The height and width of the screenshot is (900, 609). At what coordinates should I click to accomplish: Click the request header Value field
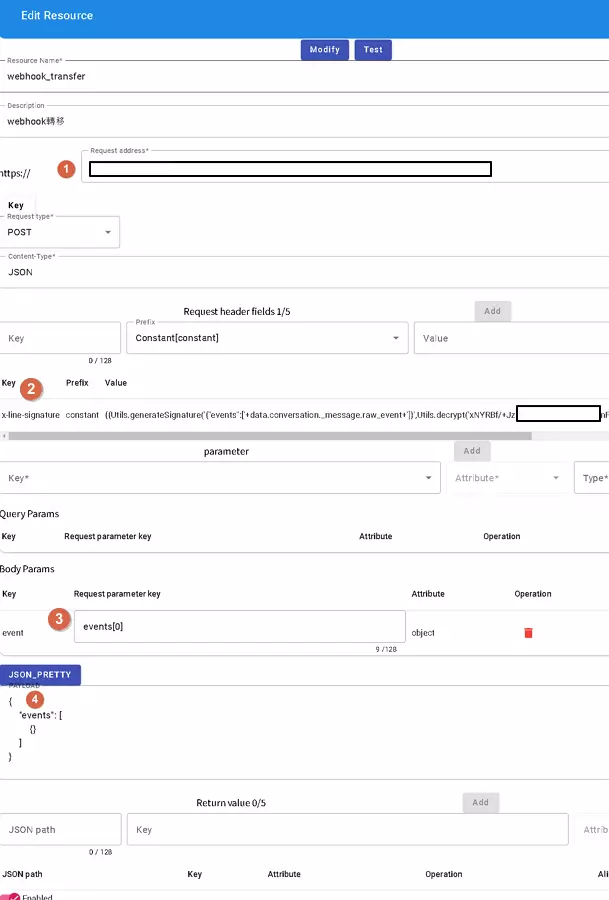point(510,338)
